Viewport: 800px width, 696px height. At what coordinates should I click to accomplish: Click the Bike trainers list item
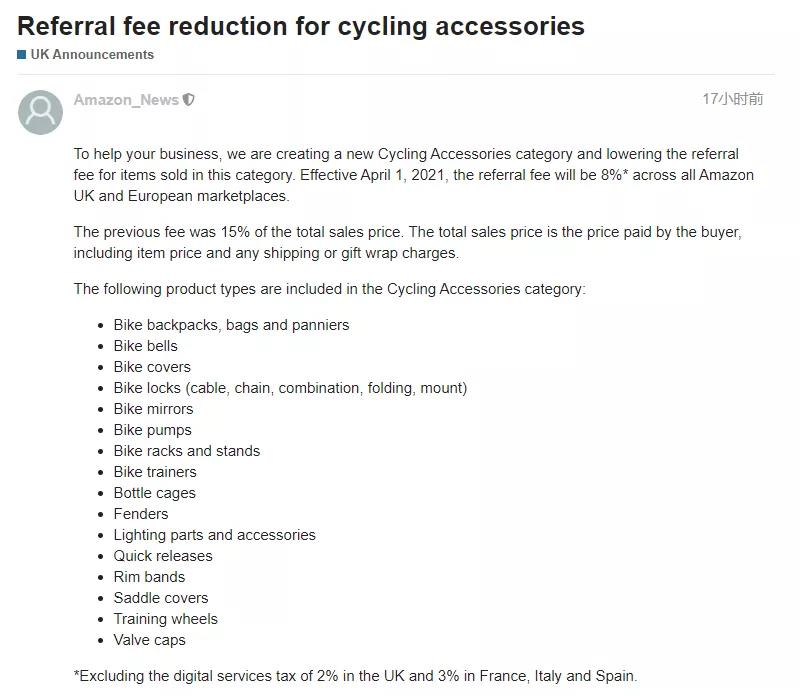coord(155,472)
